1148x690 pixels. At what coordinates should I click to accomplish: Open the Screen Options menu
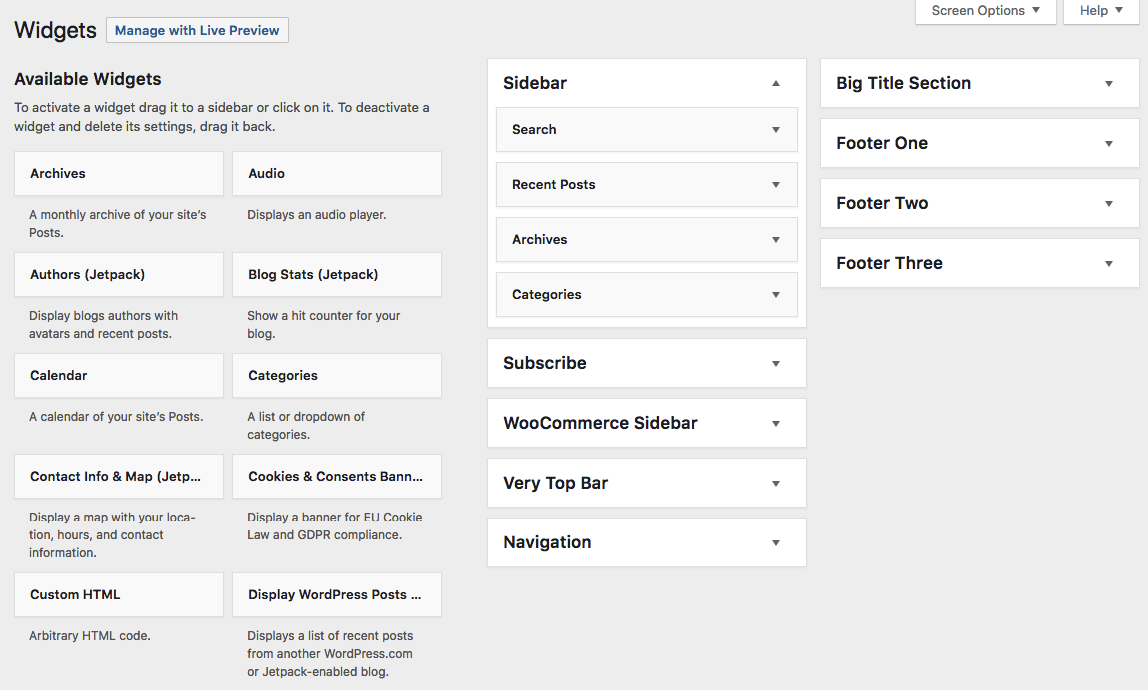(984, 10)
